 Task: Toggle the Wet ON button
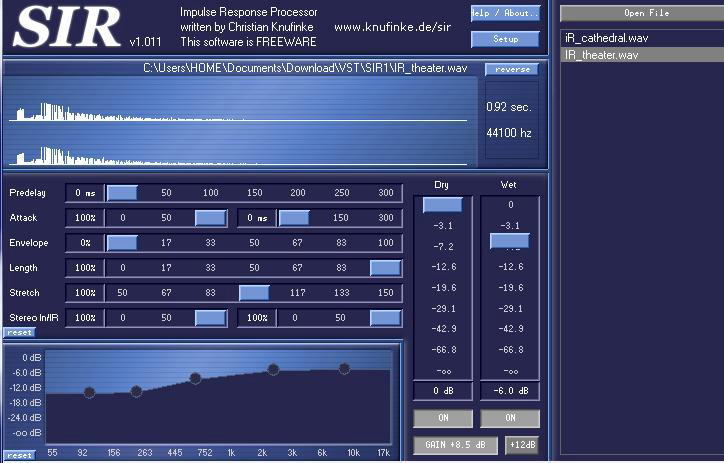pyautogui.click(x=510, y=418)
